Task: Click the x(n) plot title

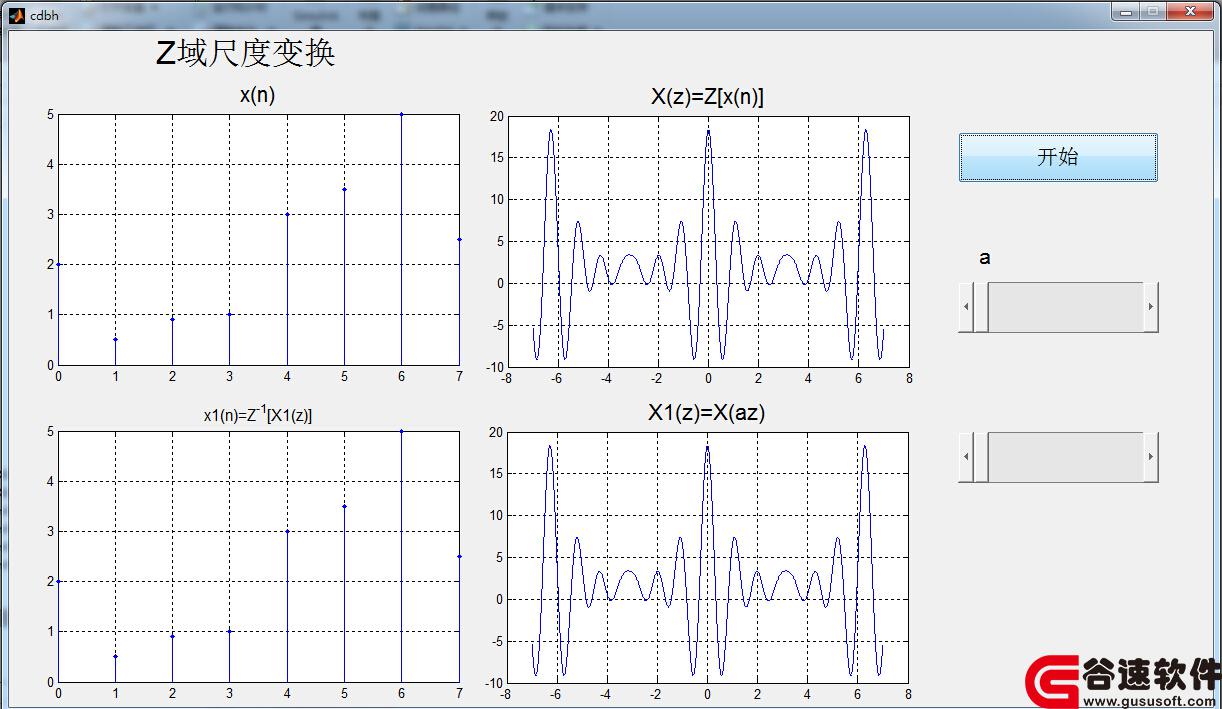Action: coord(258,95)
